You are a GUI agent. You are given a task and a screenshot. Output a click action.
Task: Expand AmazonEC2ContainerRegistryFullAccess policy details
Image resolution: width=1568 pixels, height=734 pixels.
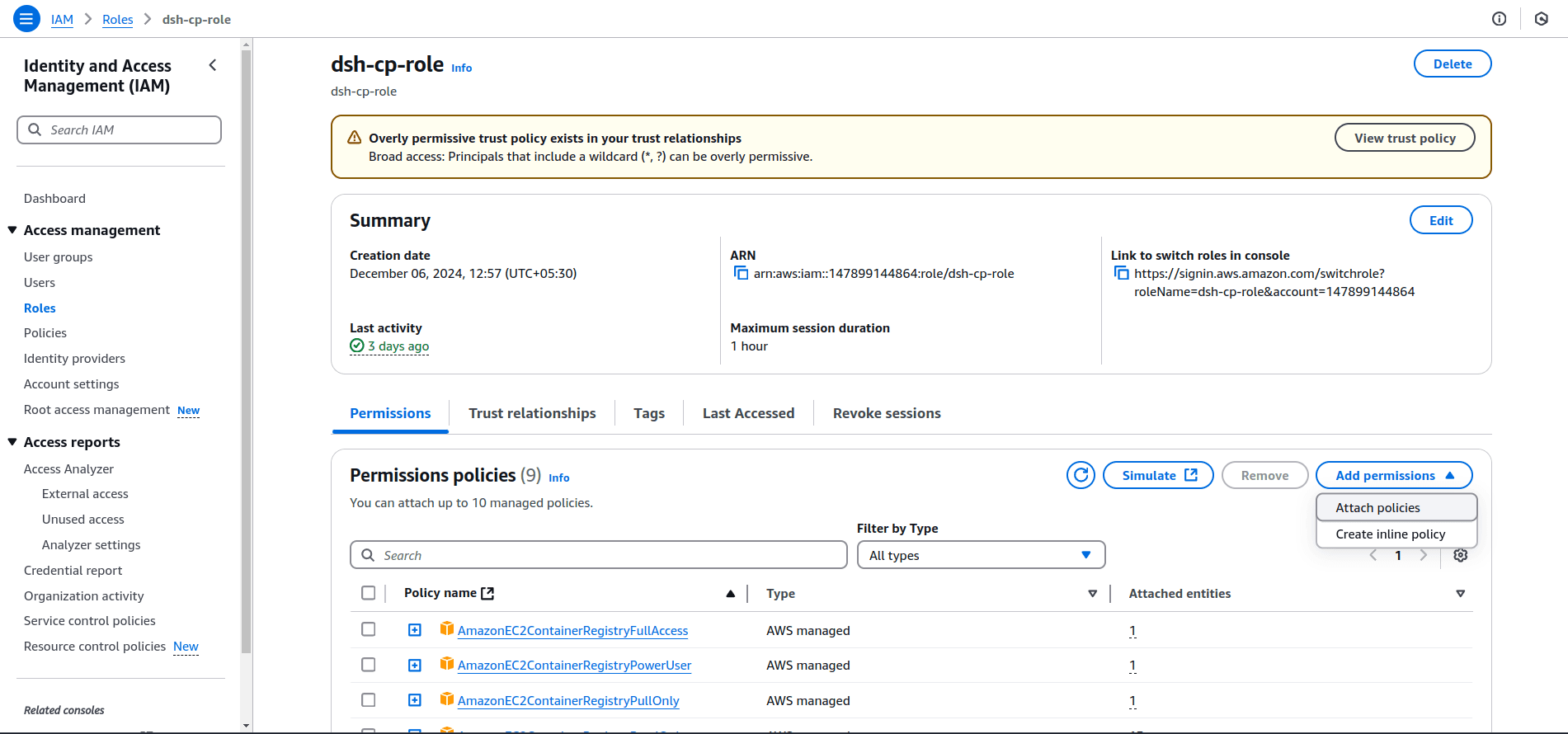point(415,630)
